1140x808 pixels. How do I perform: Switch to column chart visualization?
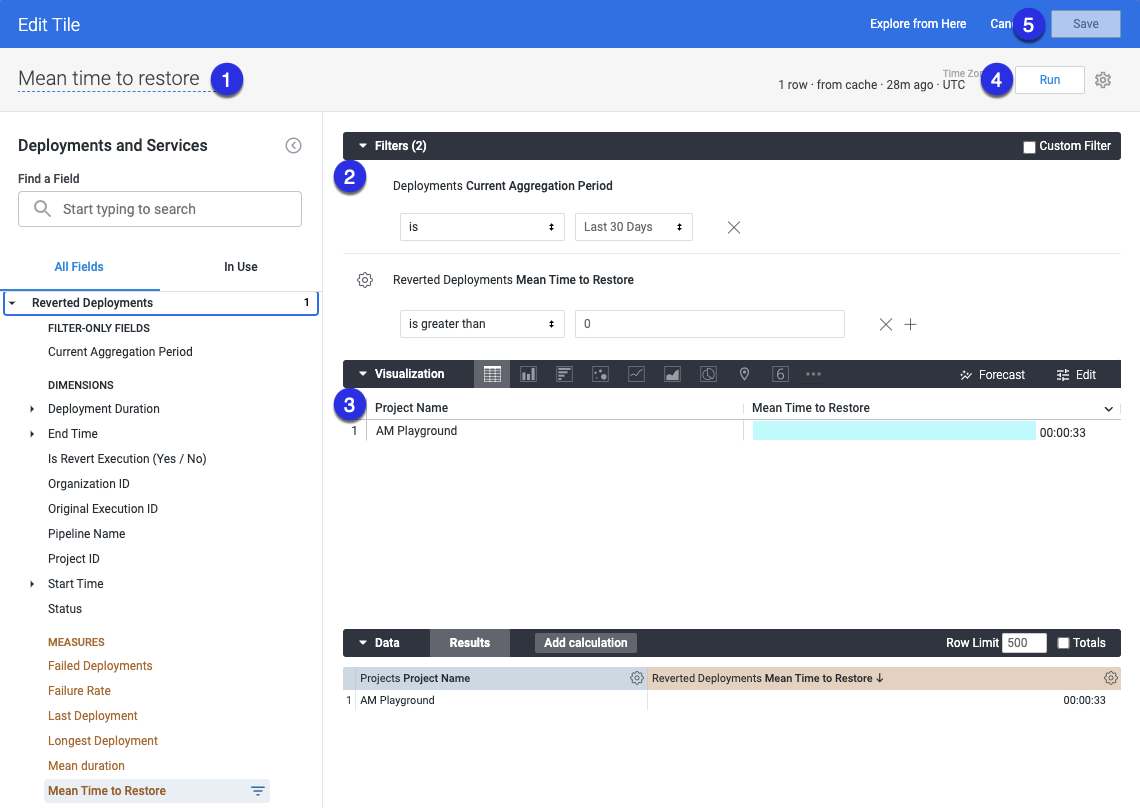[528, 374]
